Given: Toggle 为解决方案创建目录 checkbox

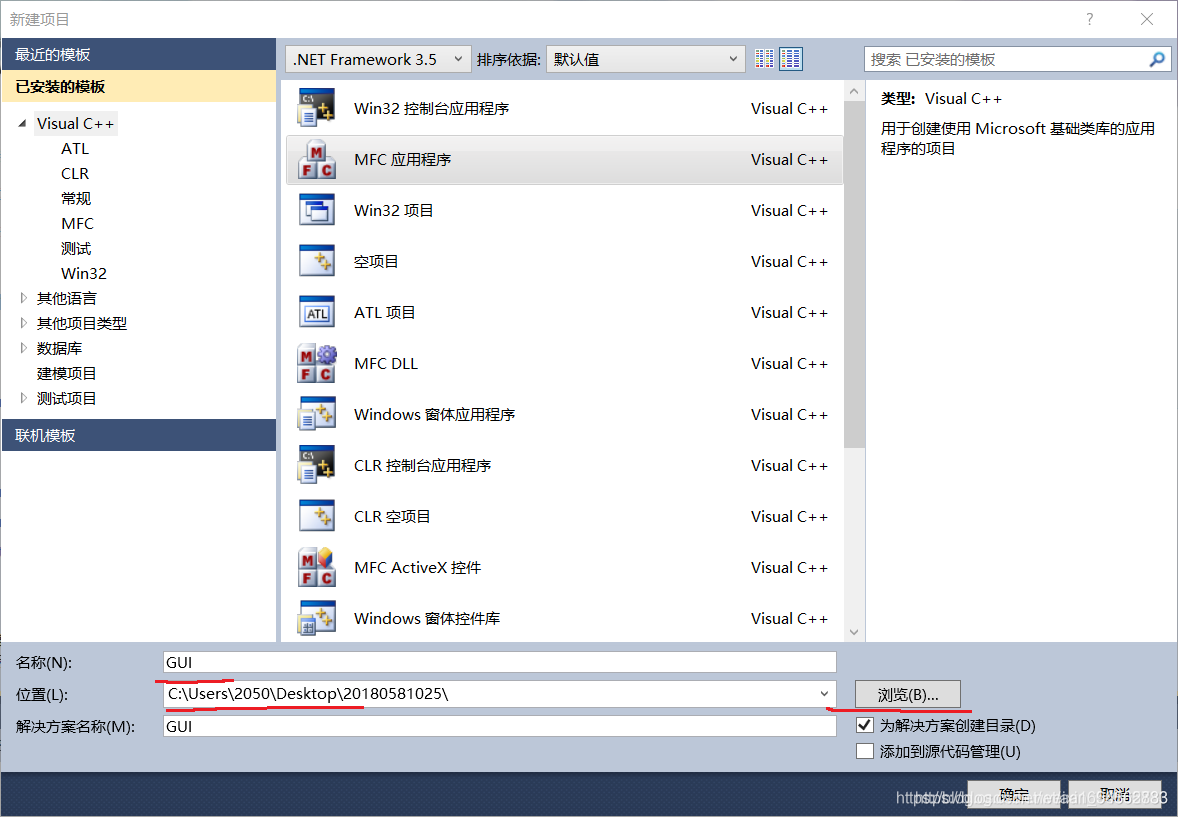Looking at the screenshot, I should [x=865, y=725].
